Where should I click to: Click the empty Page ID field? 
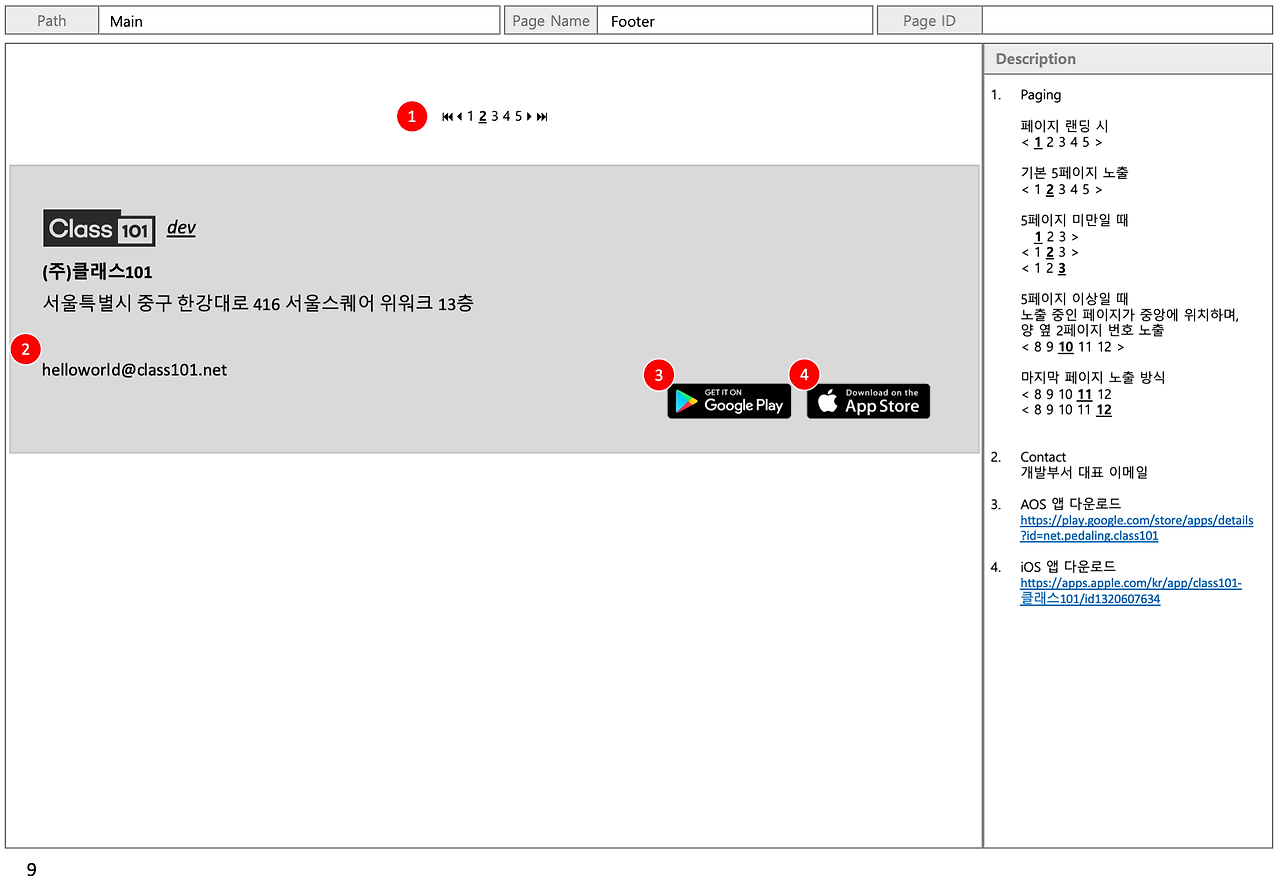[1127, 20]
